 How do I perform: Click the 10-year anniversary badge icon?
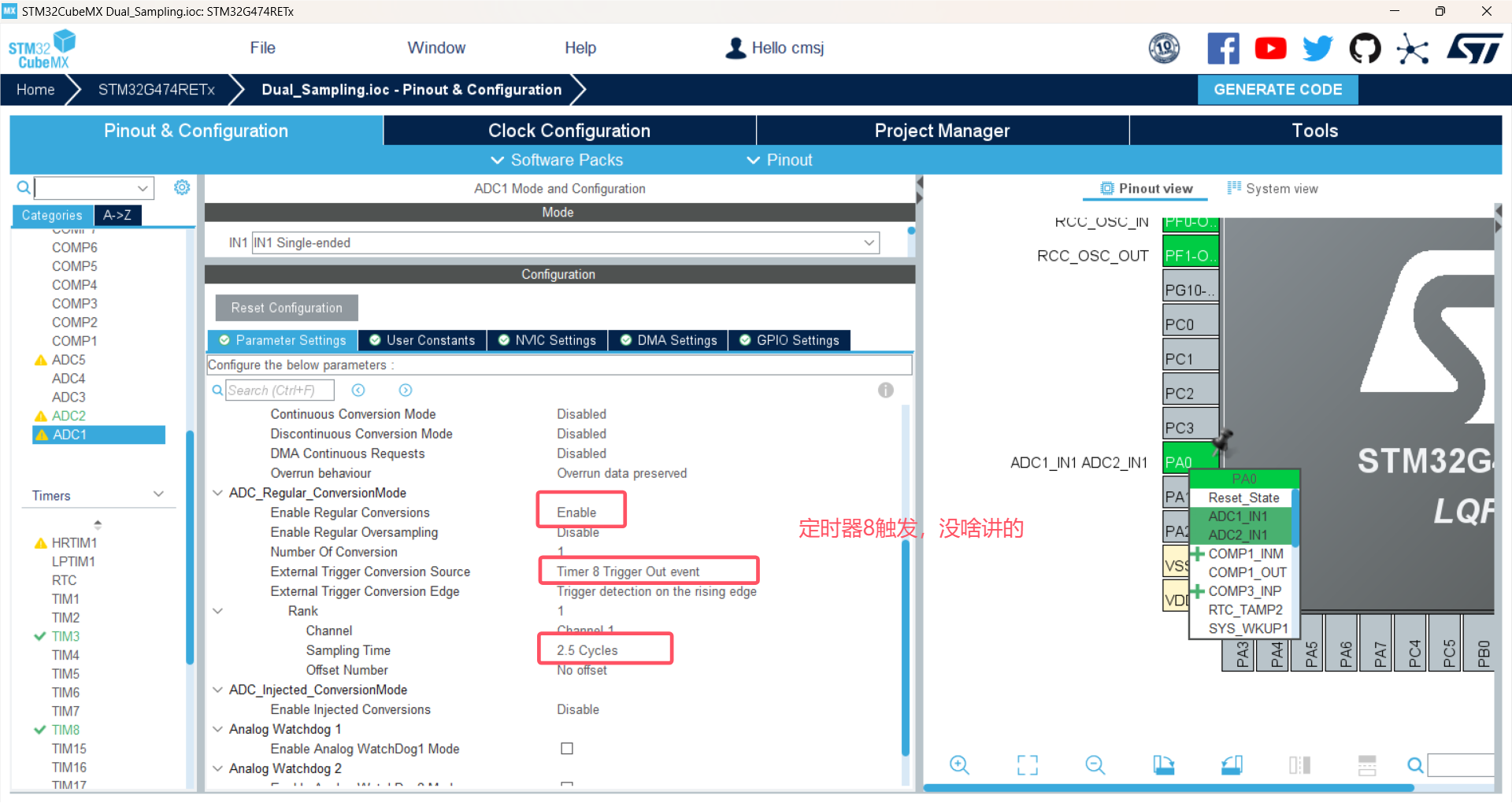pos(1164,49)
